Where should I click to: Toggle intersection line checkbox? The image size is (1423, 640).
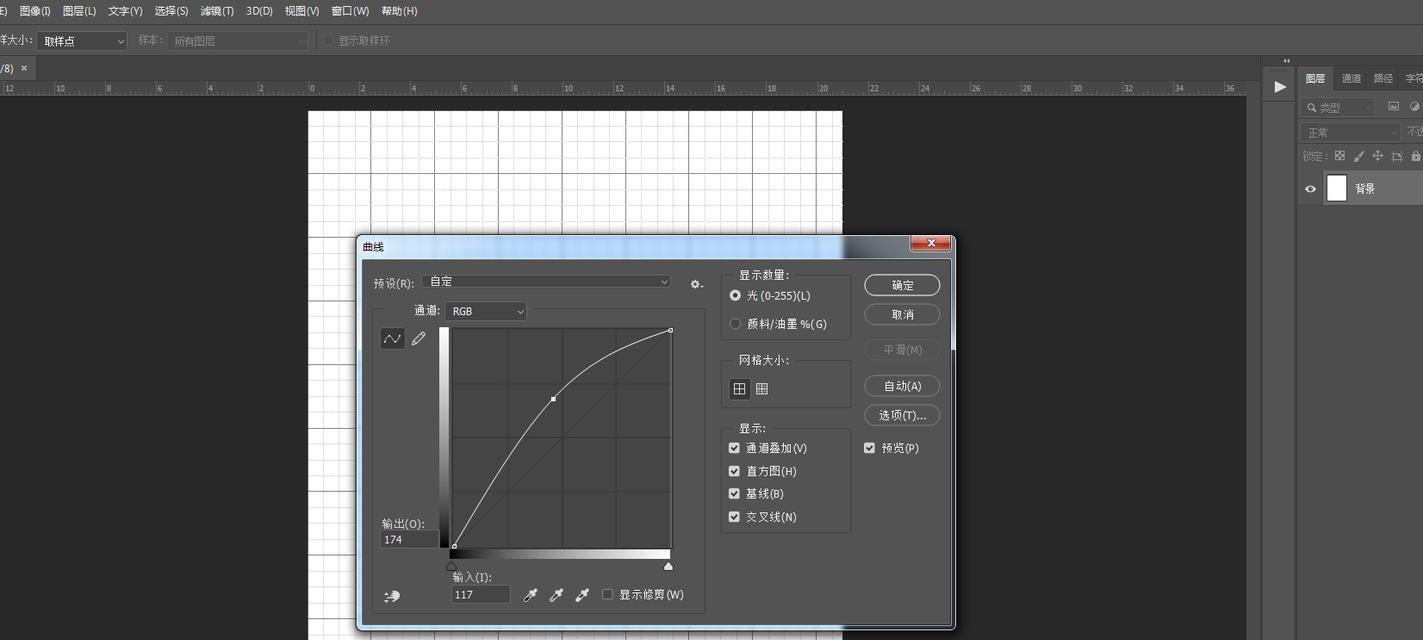click(x=735, y=517)
